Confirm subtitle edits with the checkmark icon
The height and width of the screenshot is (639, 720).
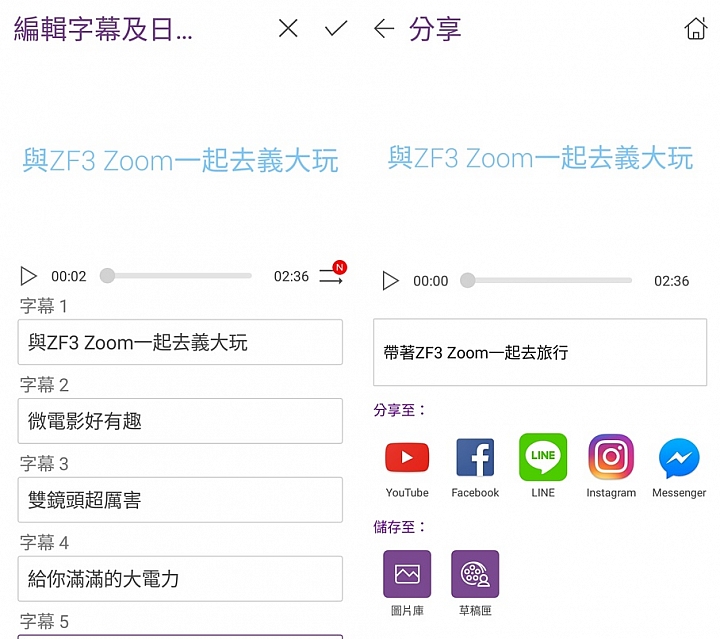[336, 28]
